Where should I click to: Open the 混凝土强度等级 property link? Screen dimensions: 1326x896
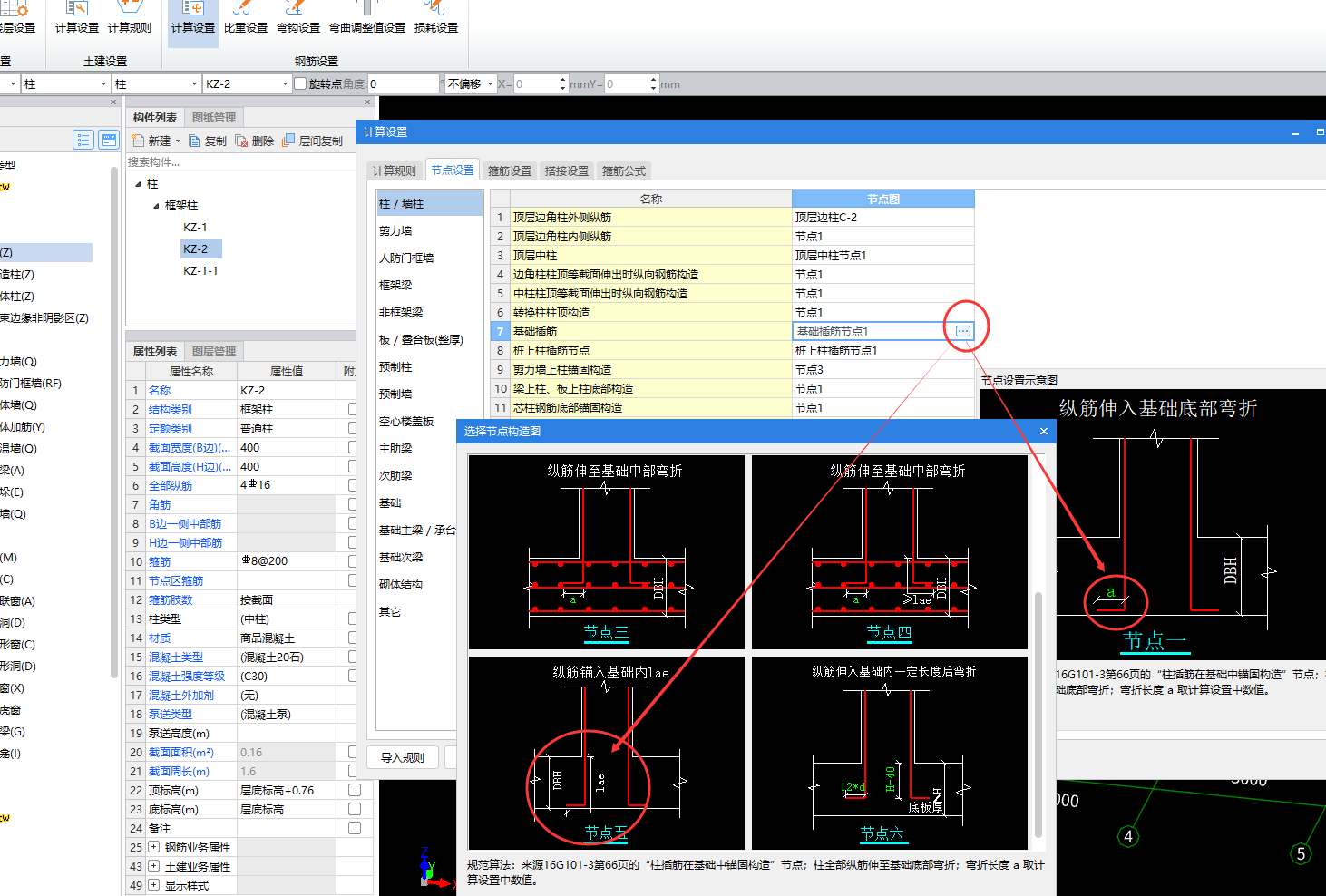click(187, 676)
